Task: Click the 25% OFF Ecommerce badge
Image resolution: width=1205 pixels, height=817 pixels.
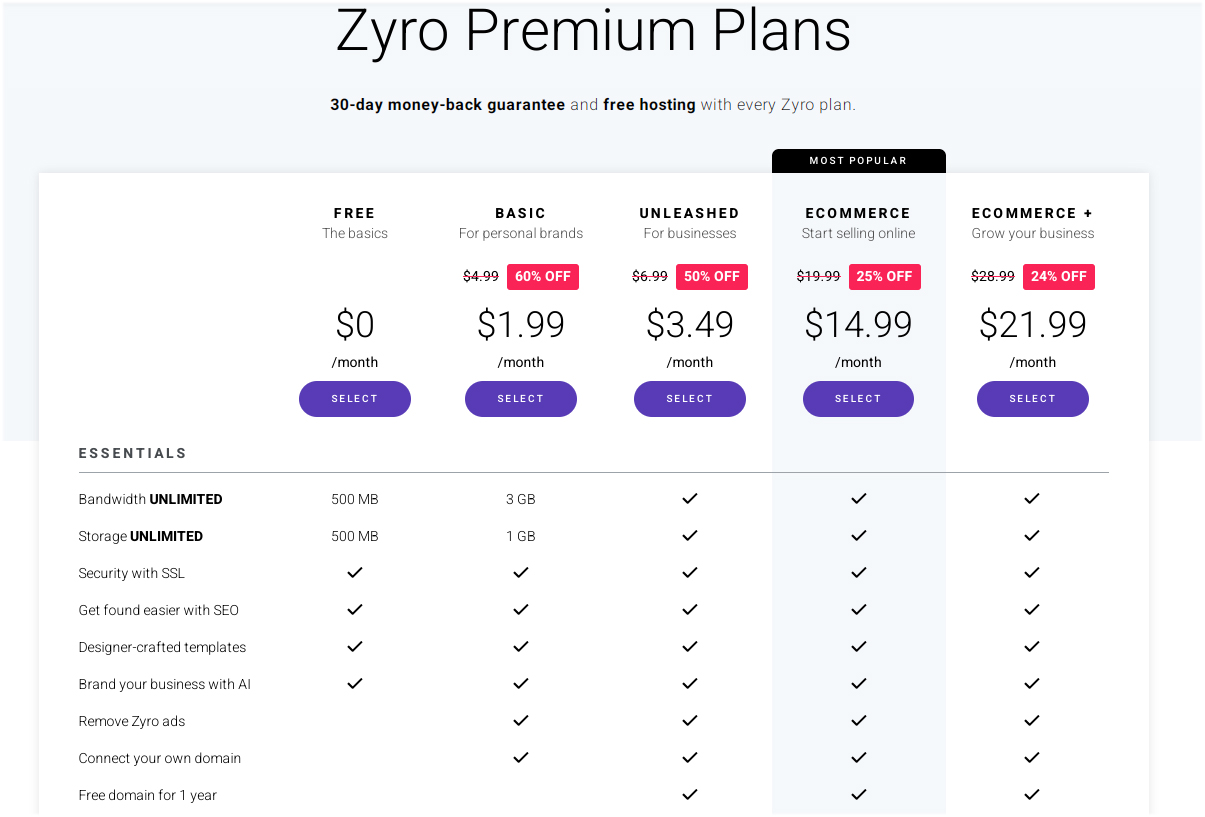Action: [885, 277]
